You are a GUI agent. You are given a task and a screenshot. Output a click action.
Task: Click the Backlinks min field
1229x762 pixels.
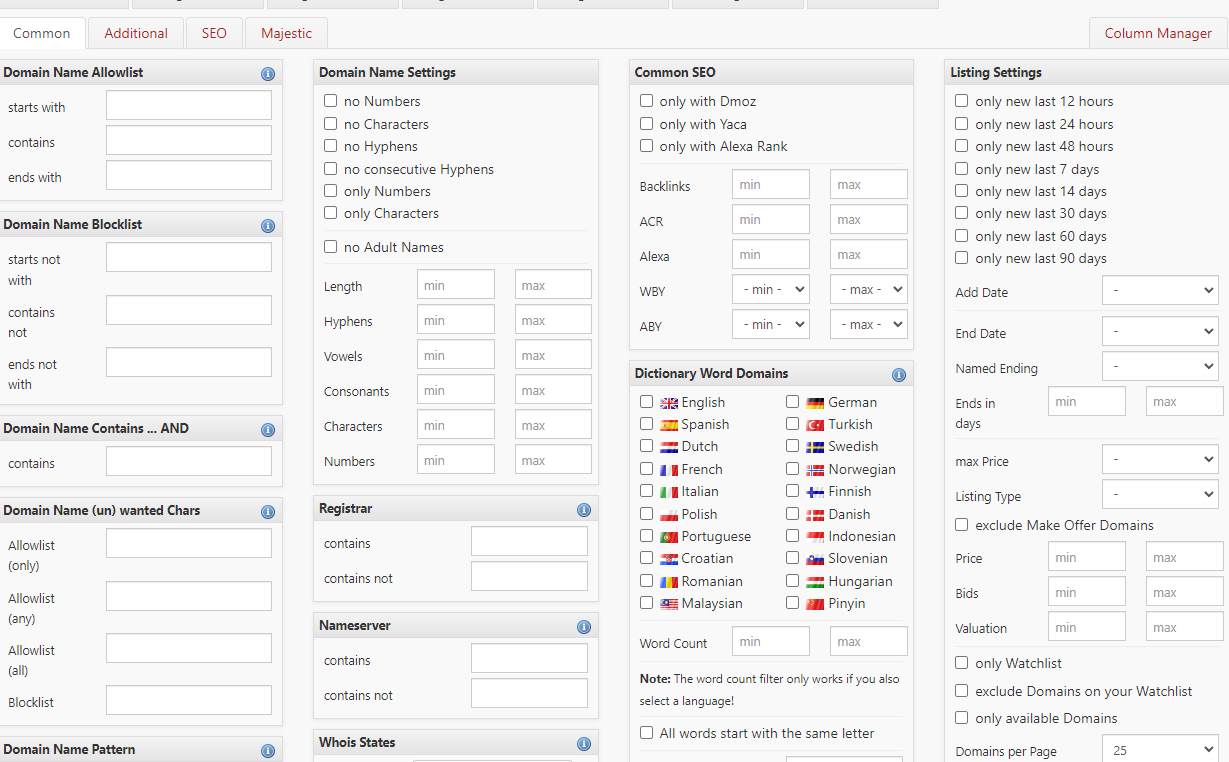(771, 185)
